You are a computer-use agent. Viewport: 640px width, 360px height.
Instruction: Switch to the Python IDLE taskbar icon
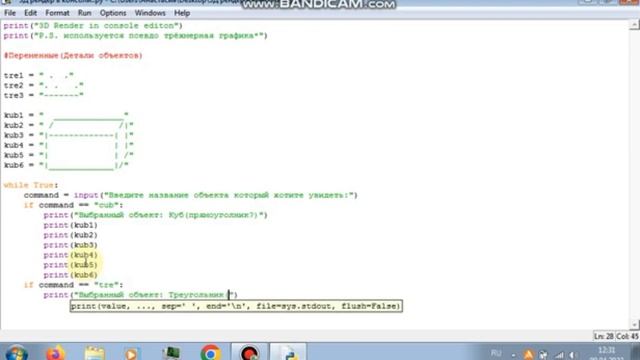point(289,353)
